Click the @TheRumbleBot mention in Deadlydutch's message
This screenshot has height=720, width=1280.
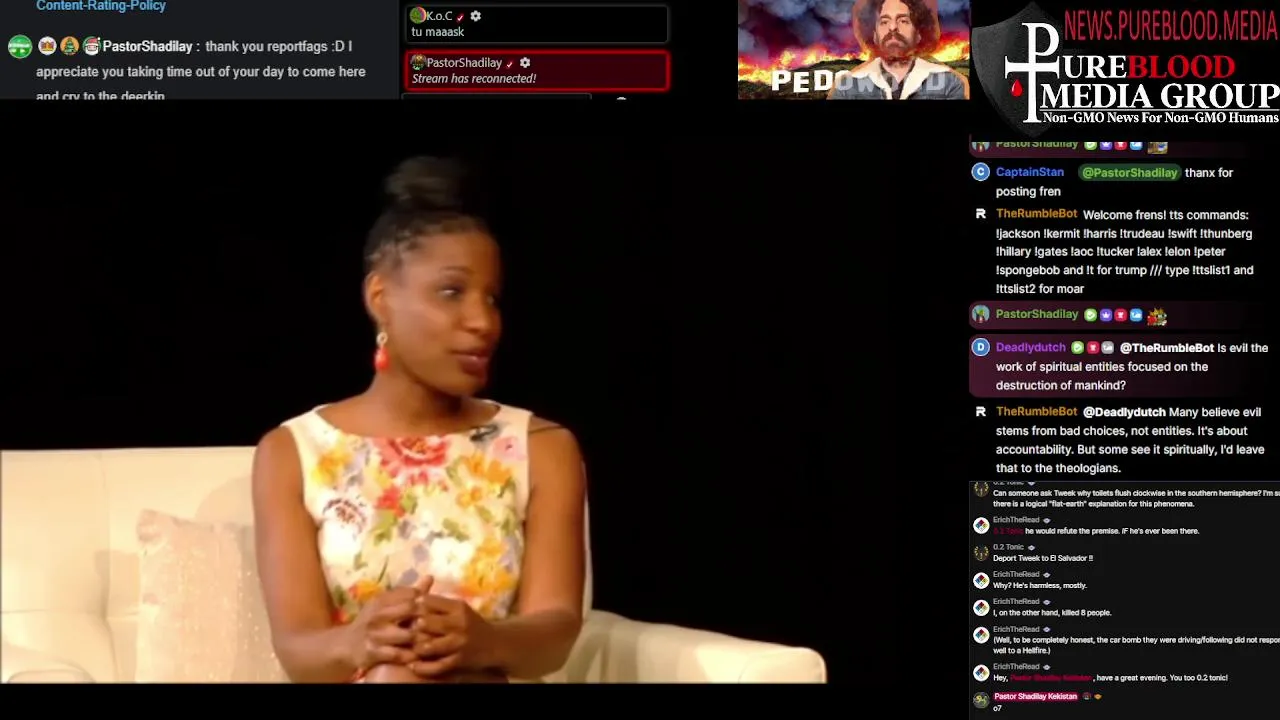tap(1166, 348)
